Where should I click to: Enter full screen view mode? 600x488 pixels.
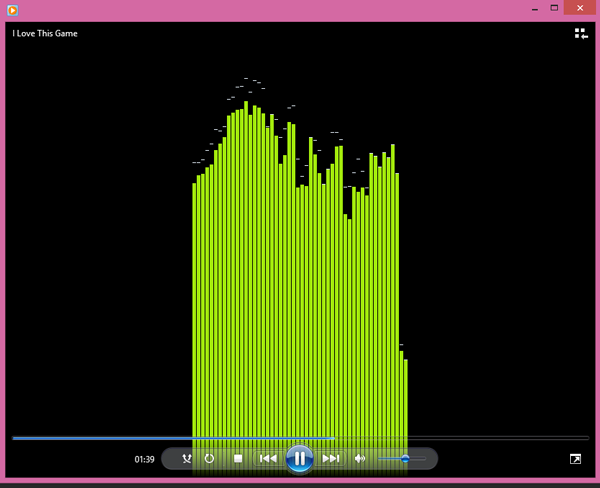[x=575, y=459]
